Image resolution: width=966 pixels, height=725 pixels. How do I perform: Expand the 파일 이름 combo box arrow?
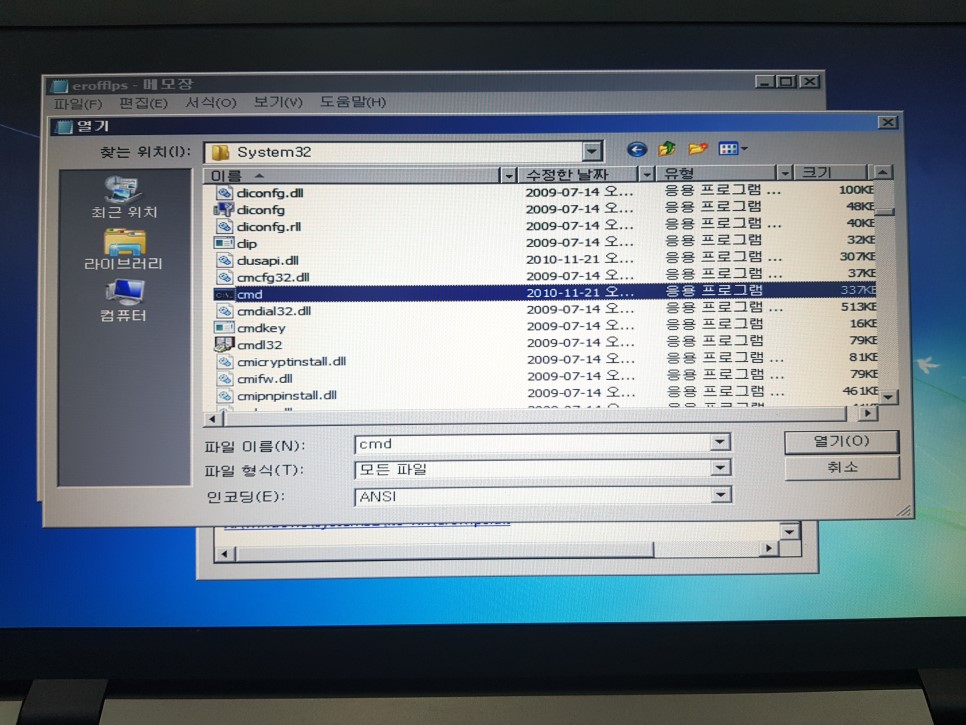coord(719,442)
